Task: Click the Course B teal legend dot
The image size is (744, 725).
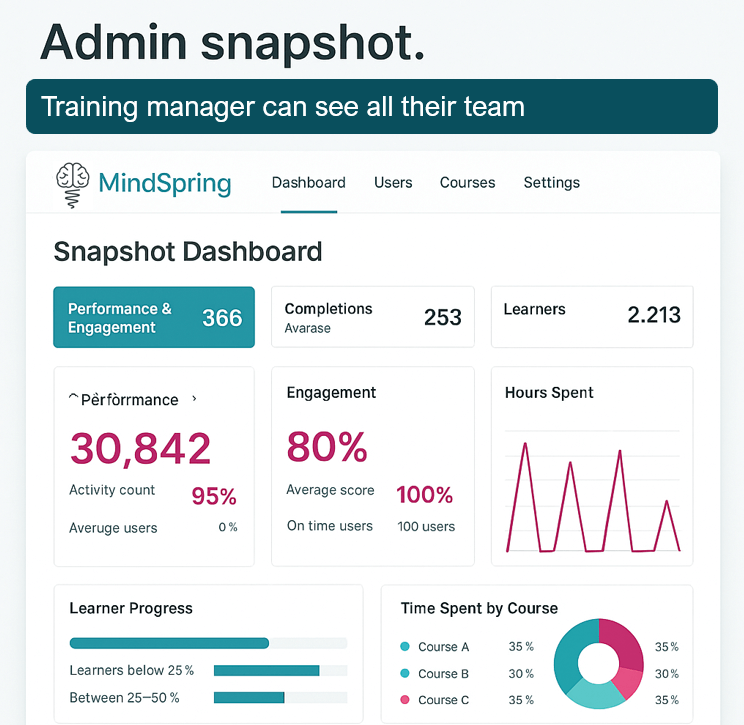Action: tap(405, 674)
